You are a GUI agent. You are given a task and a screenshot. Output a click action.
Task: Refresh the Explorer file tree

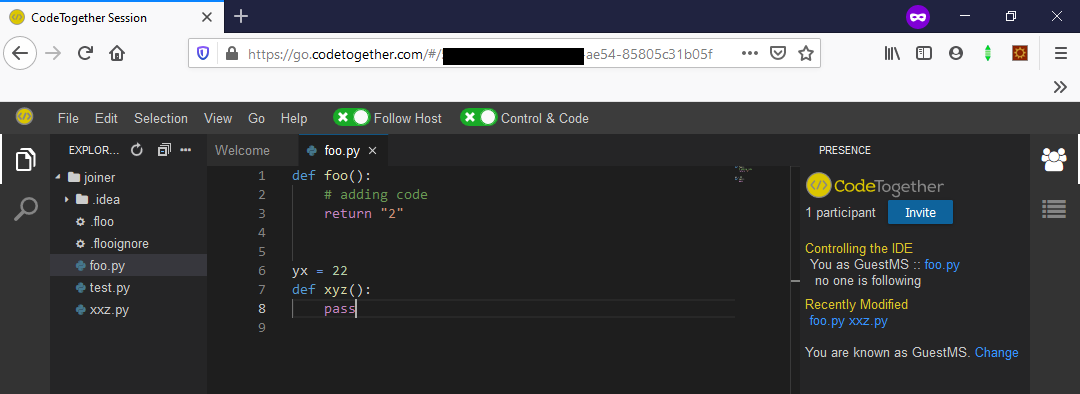(136, 149)
